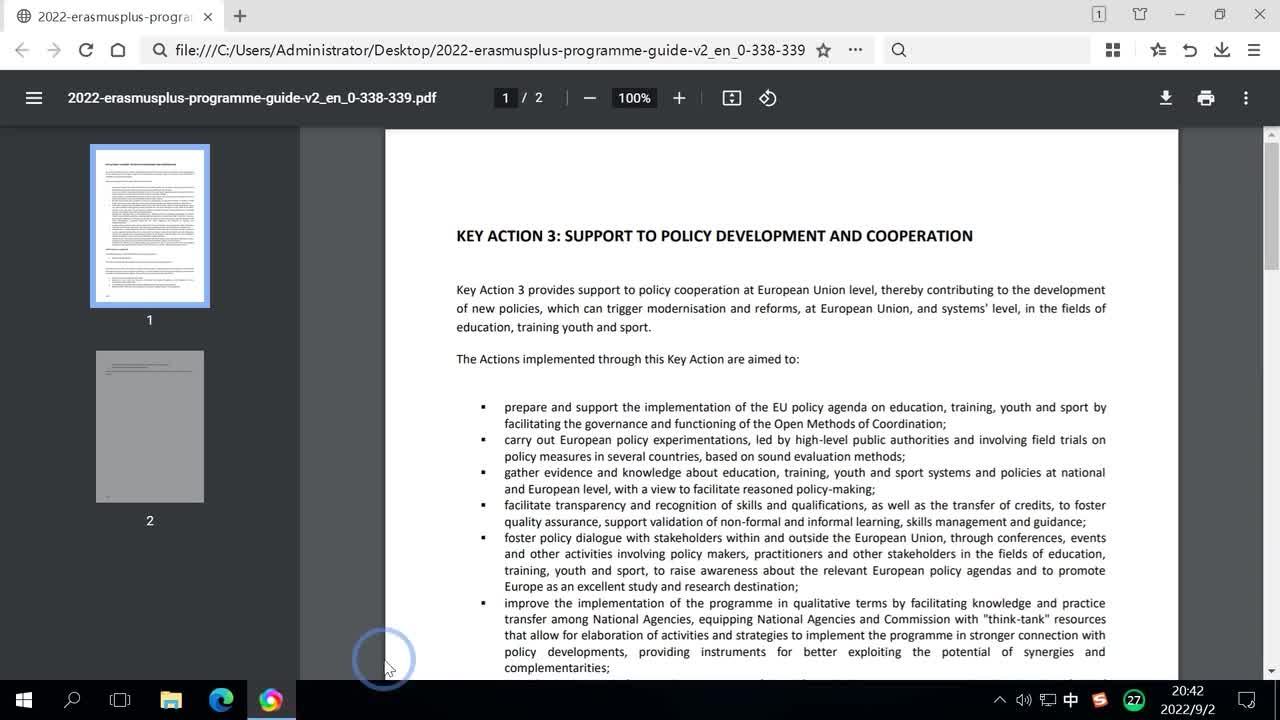Click the fit to page icon
1280x720 pixels.
click(732, 98)
